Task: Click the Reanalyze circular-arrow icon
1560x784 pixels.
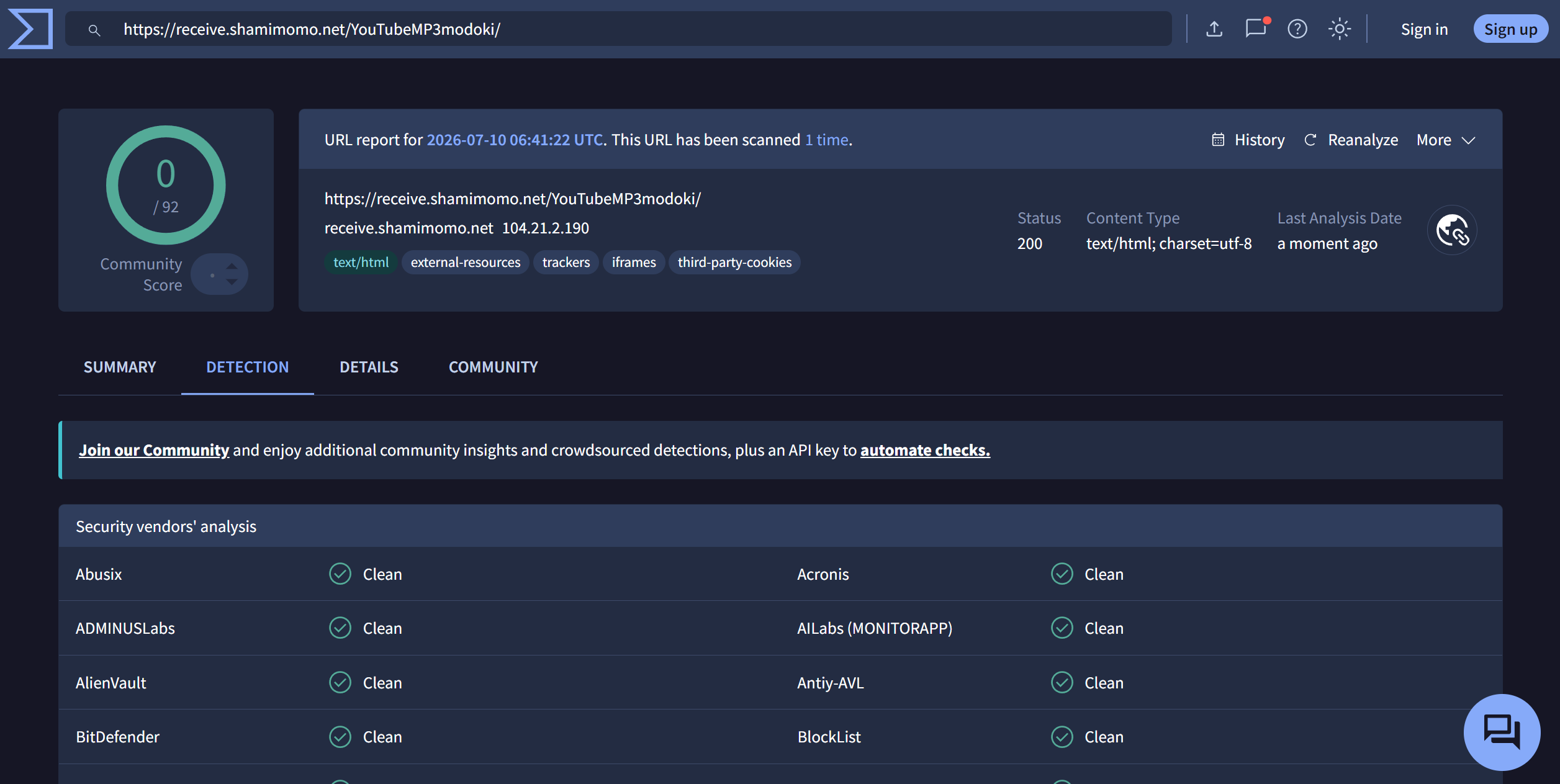Action: [x=1310, y=140]
